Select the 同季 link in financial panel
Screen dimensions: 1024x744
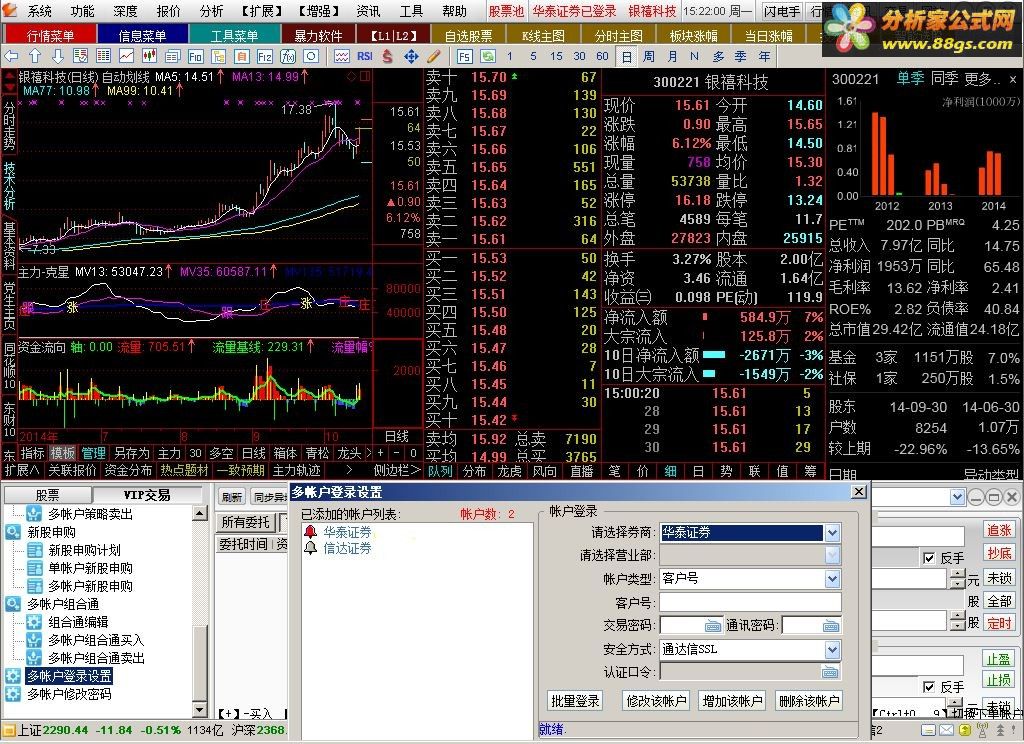point(944,79)
